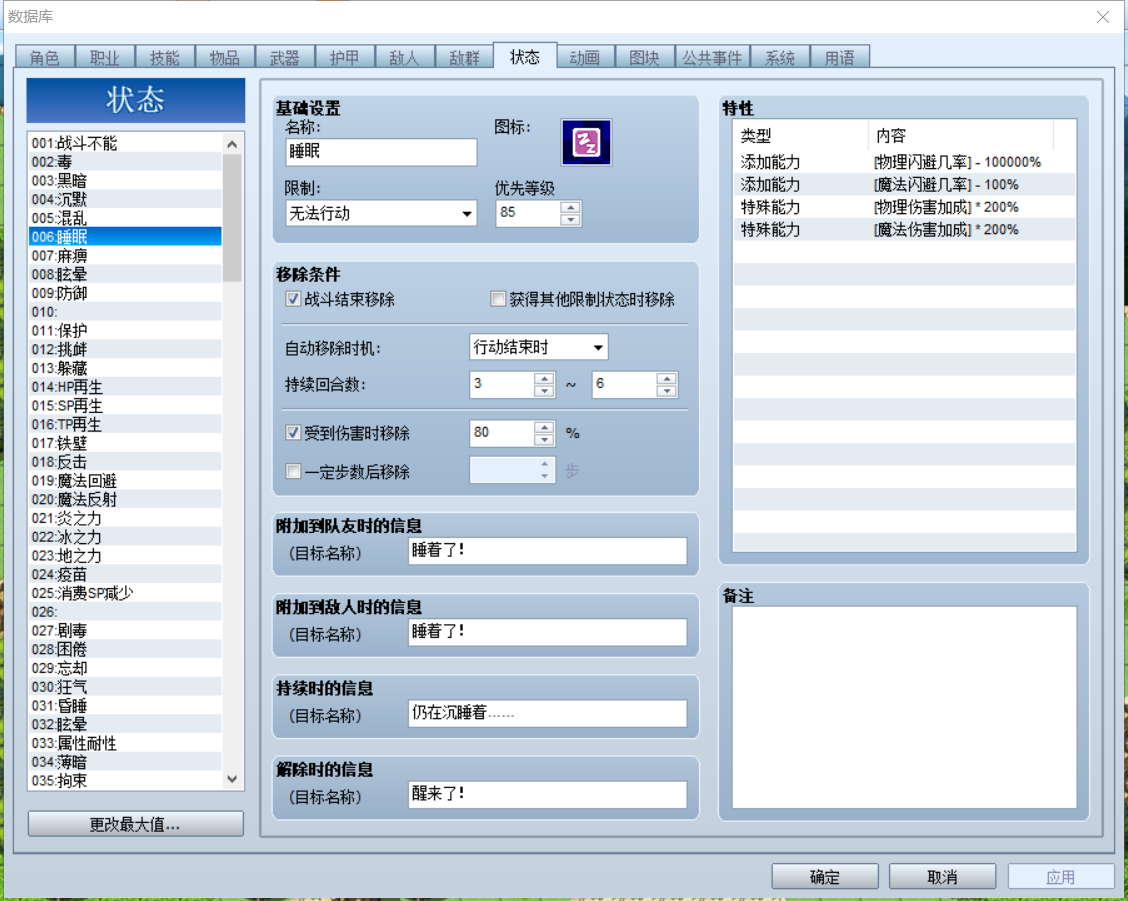Increase minimum 持续回合数 value 3
This screenshot has width=1128, height=901.
coord(545,378)
